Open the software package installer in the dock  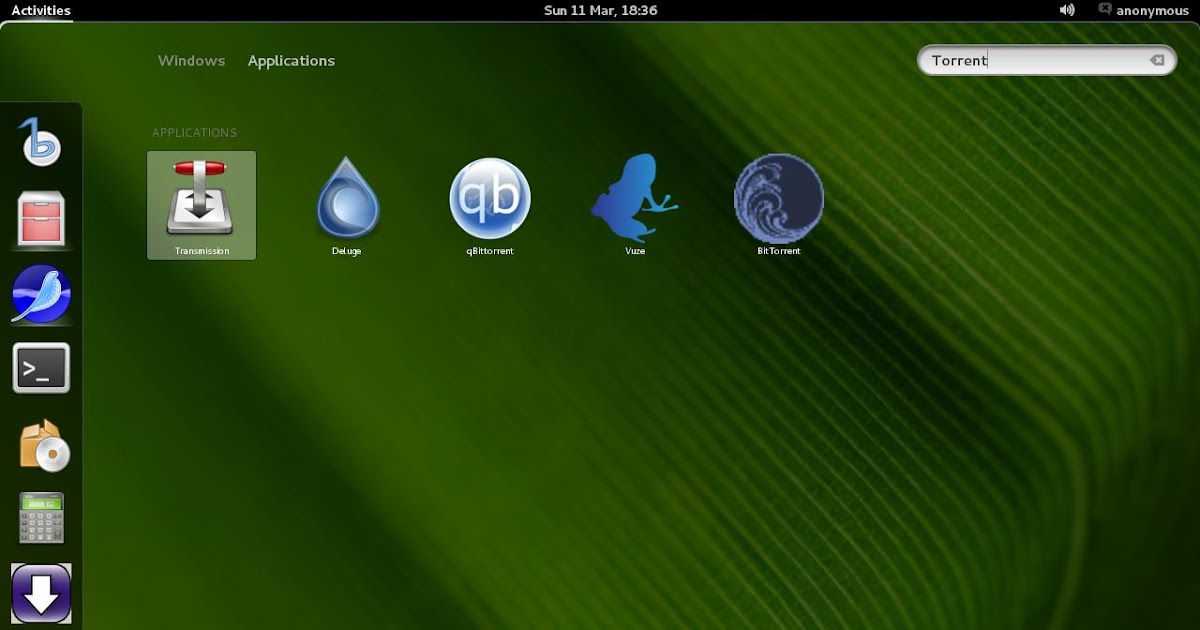pos(44,444)
